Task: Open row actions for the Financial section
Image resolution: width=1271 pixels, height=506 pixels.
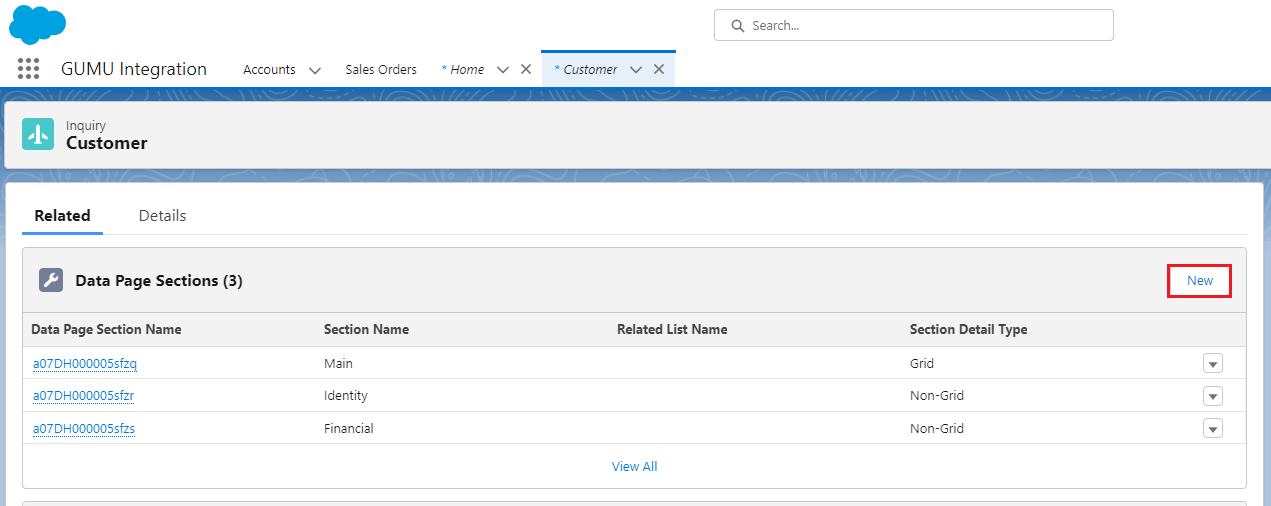Action: 1213,428
